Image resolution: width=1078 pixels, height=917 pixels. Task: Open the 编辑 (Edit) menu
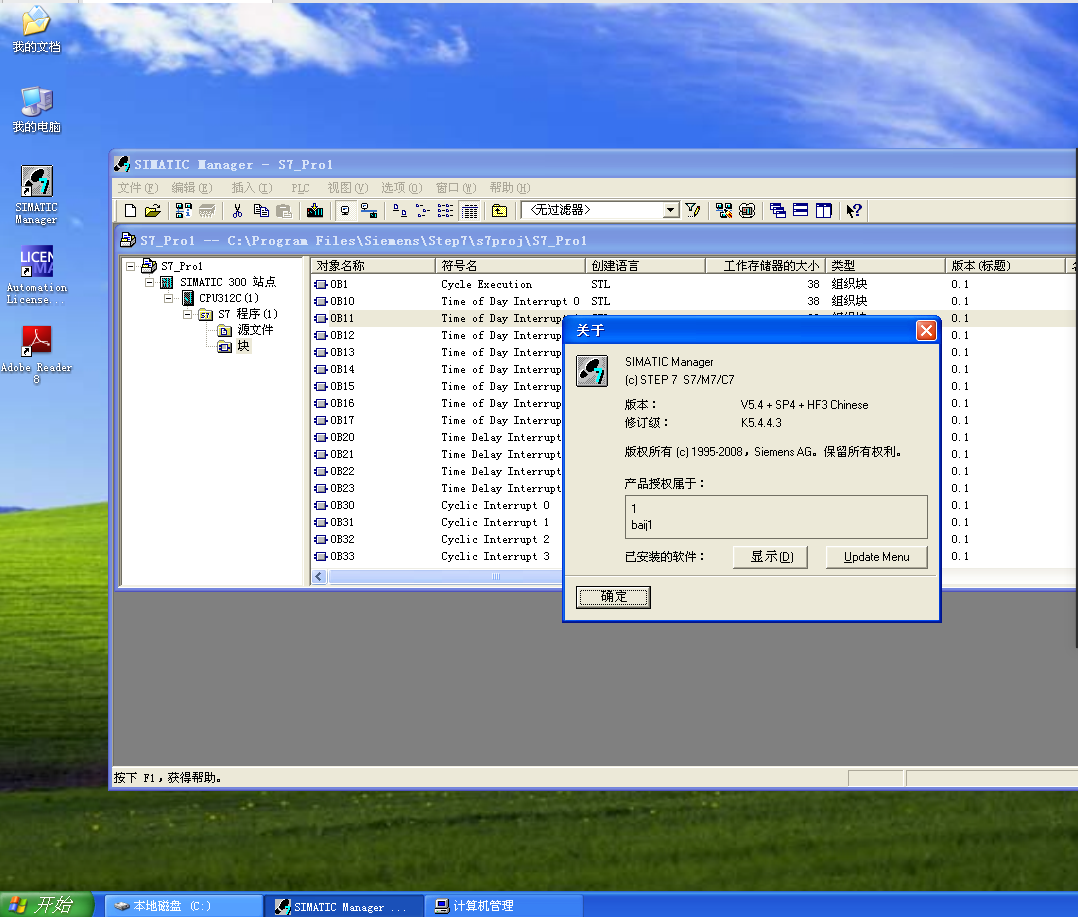tap(192, 188)
